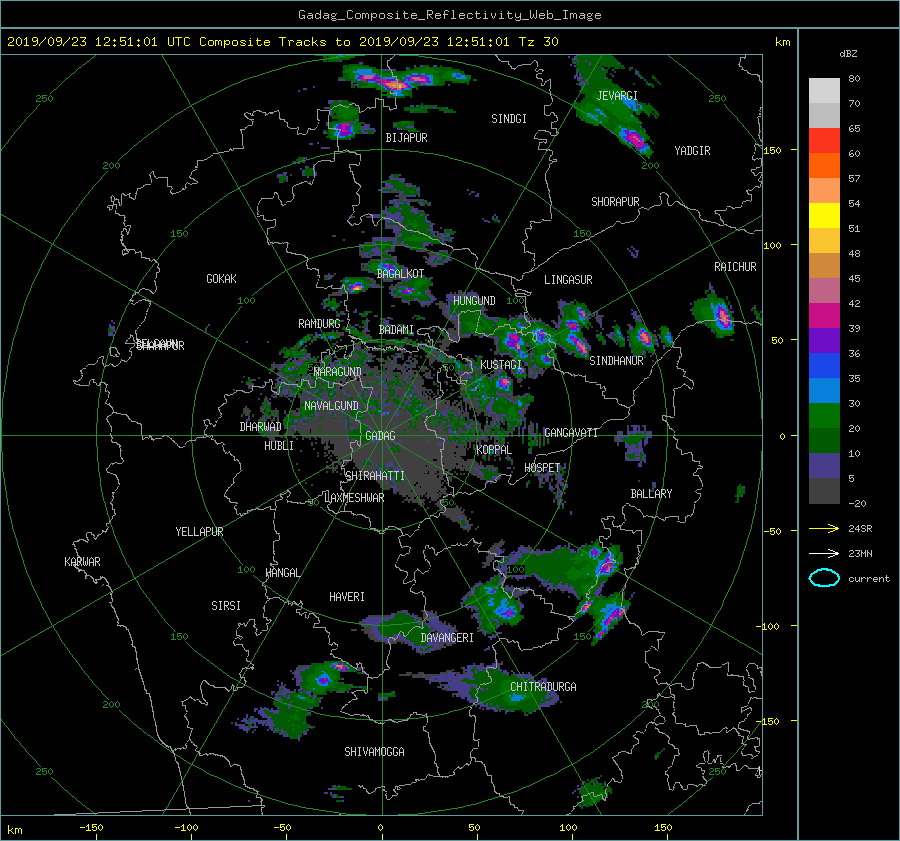Click the -150 km right axis tick label
Image resolution: width=900 pixels, height=841 pixels.
click(769, 721)
